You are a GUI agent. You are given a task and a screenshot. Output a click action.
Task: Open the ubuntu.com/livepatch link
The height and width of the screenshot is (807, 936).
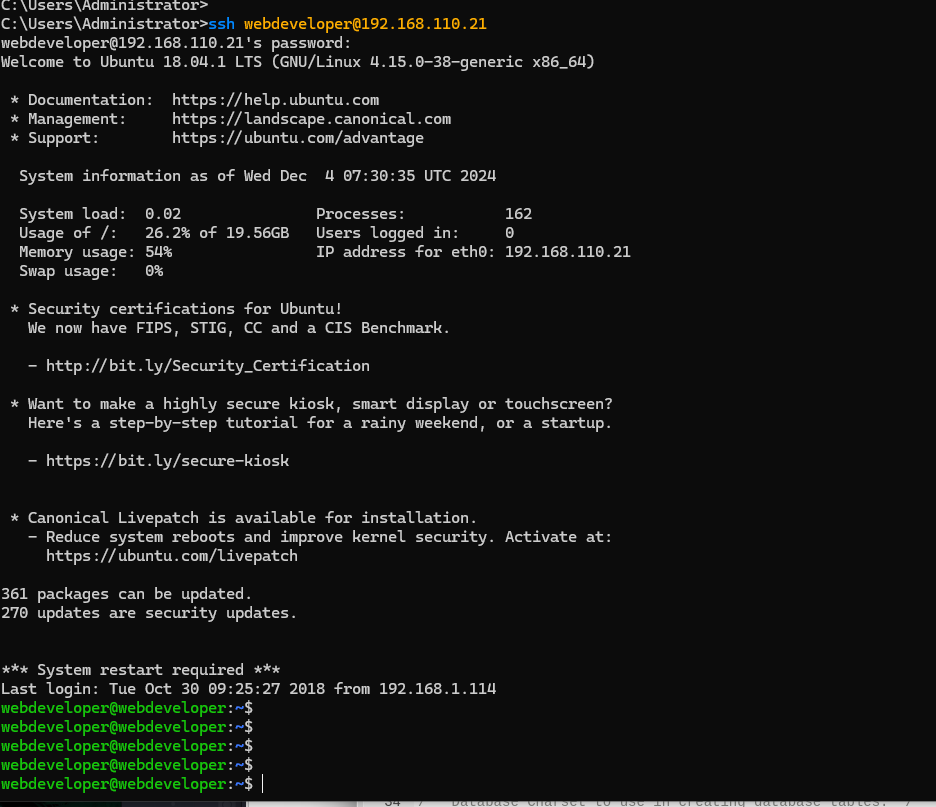coord(171,556)
